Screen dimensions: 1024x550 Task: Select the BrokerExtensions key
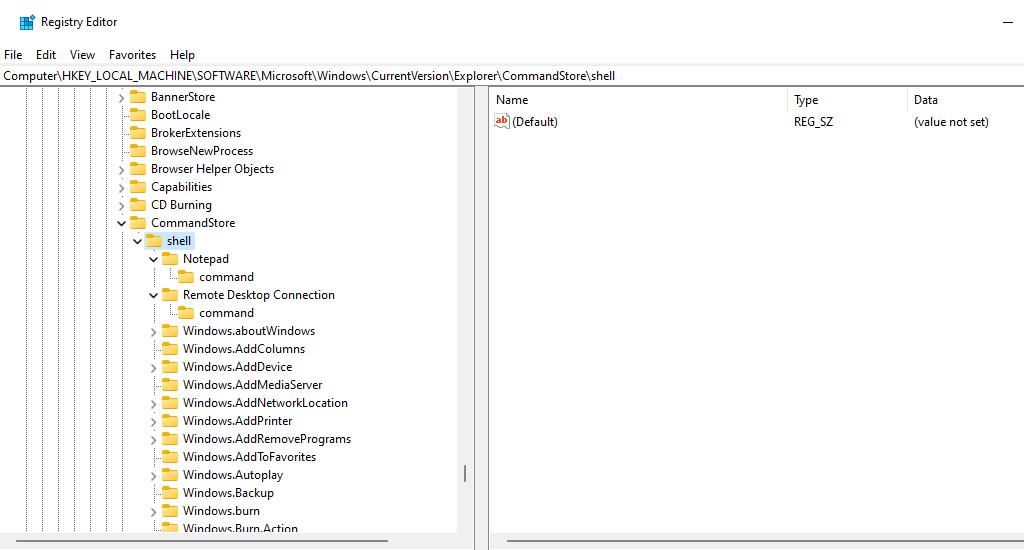(196, 133)
